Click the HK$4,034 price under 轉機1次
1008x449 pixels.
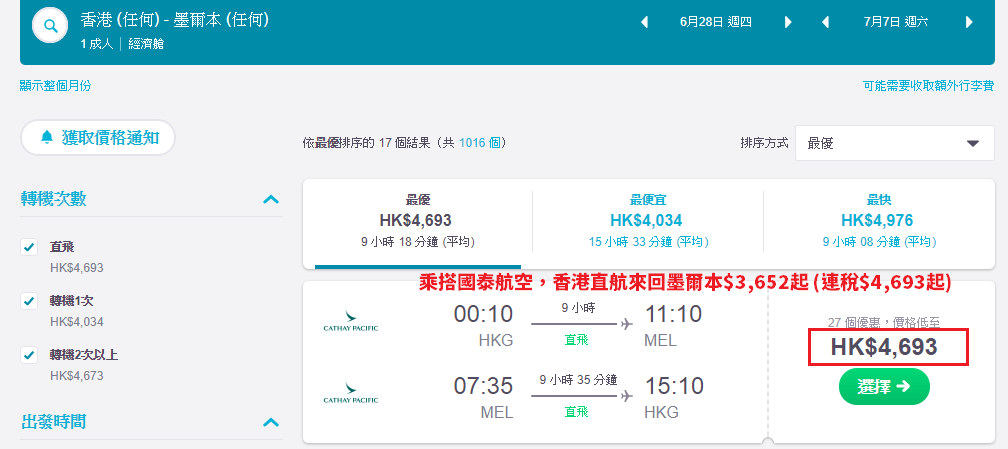(76, 322)
